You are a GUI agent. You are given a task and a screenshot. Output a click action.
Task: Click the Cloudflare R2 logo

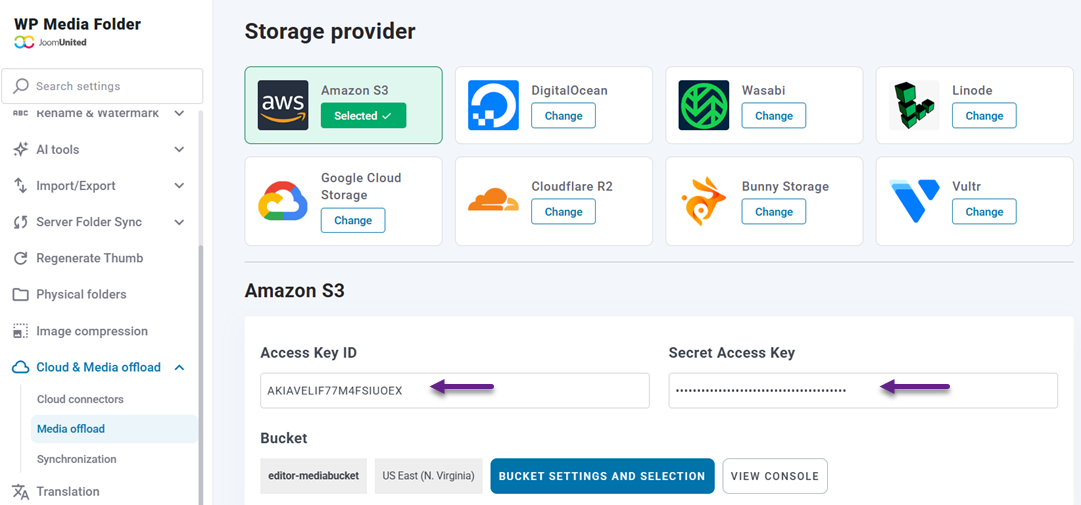pyautogui.click(x=494, y=199)
